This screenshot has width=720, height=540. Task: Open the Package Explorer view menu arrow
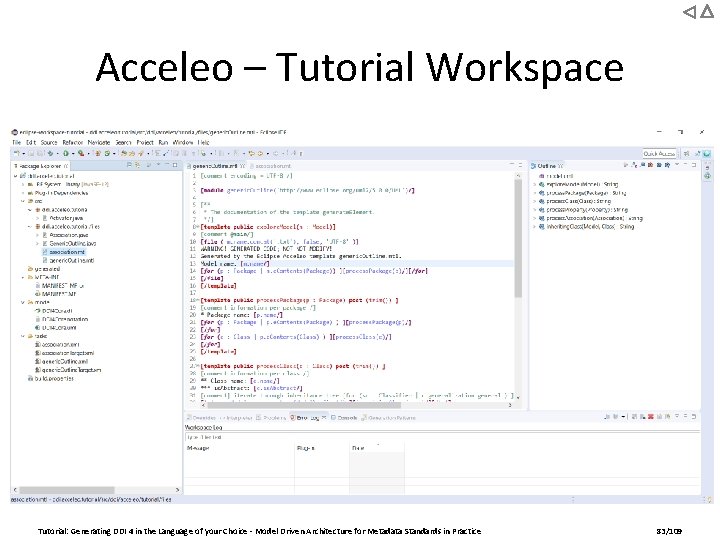point(158,165)
